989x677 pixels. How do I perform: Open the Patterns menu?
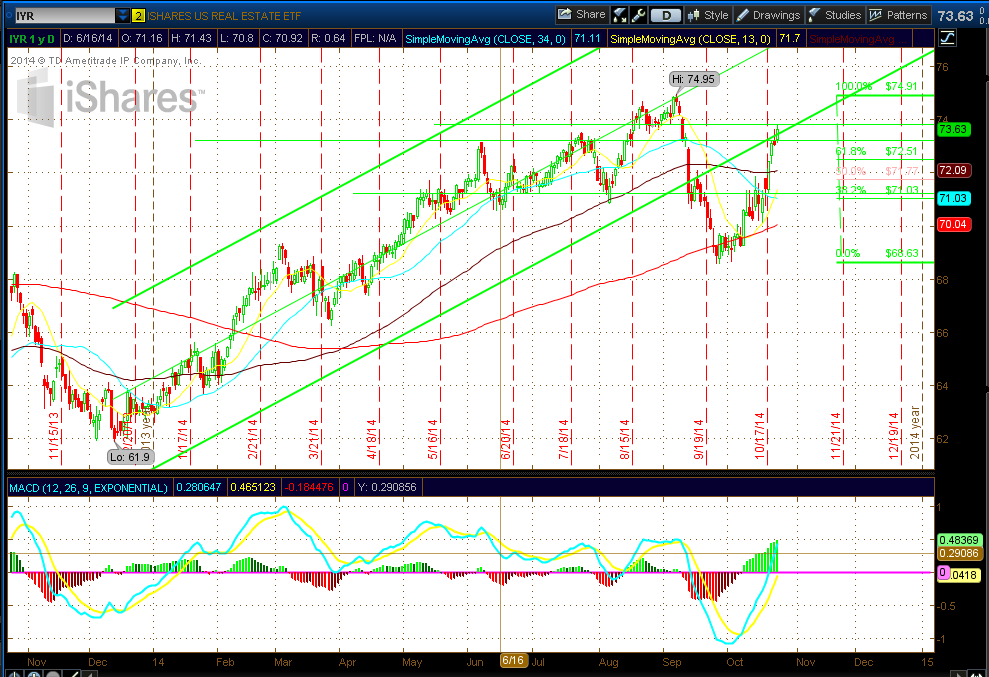tap(898, 15)
